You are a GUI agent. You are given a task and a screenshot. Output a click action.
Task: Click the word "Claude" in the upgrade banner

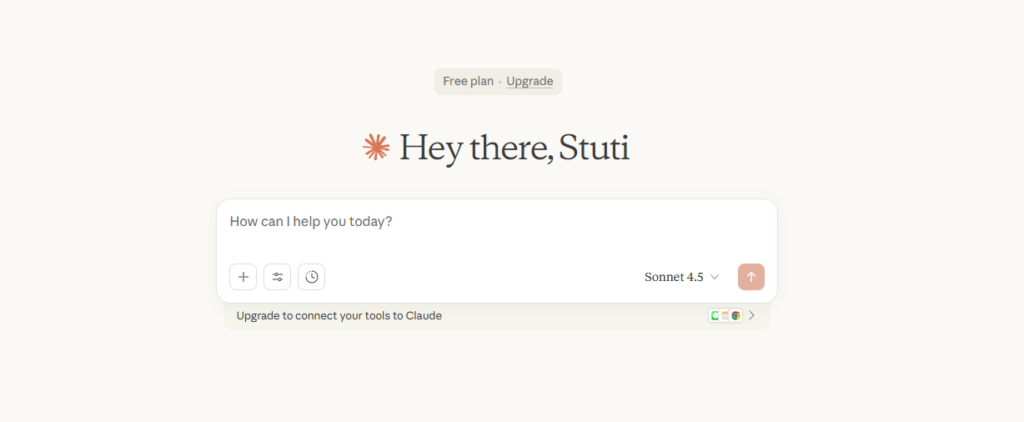click(x=422, y=316)
